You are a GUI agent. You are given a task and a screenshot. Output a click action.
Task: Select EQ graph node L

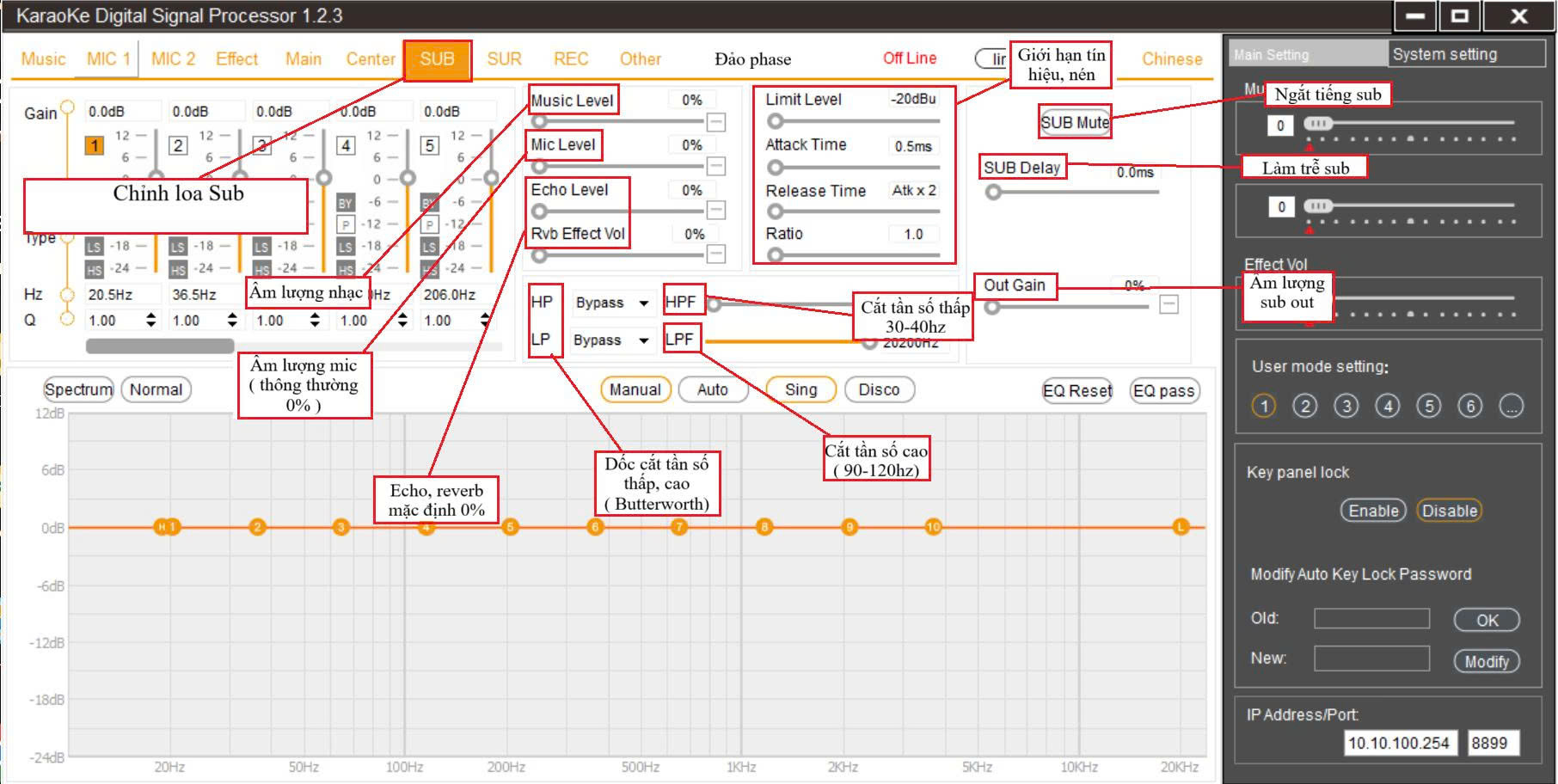(x=1181, y=527)
